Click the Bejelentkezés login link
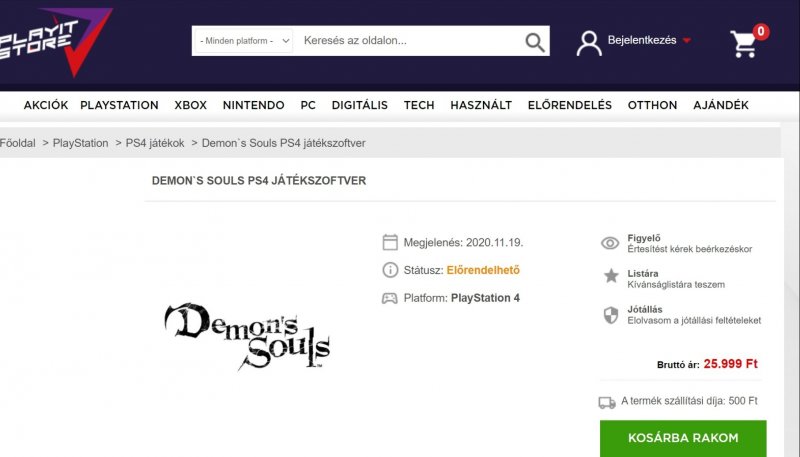Image resolution: width=800 pixels, height=457 pixels. (x=642, y=40)
